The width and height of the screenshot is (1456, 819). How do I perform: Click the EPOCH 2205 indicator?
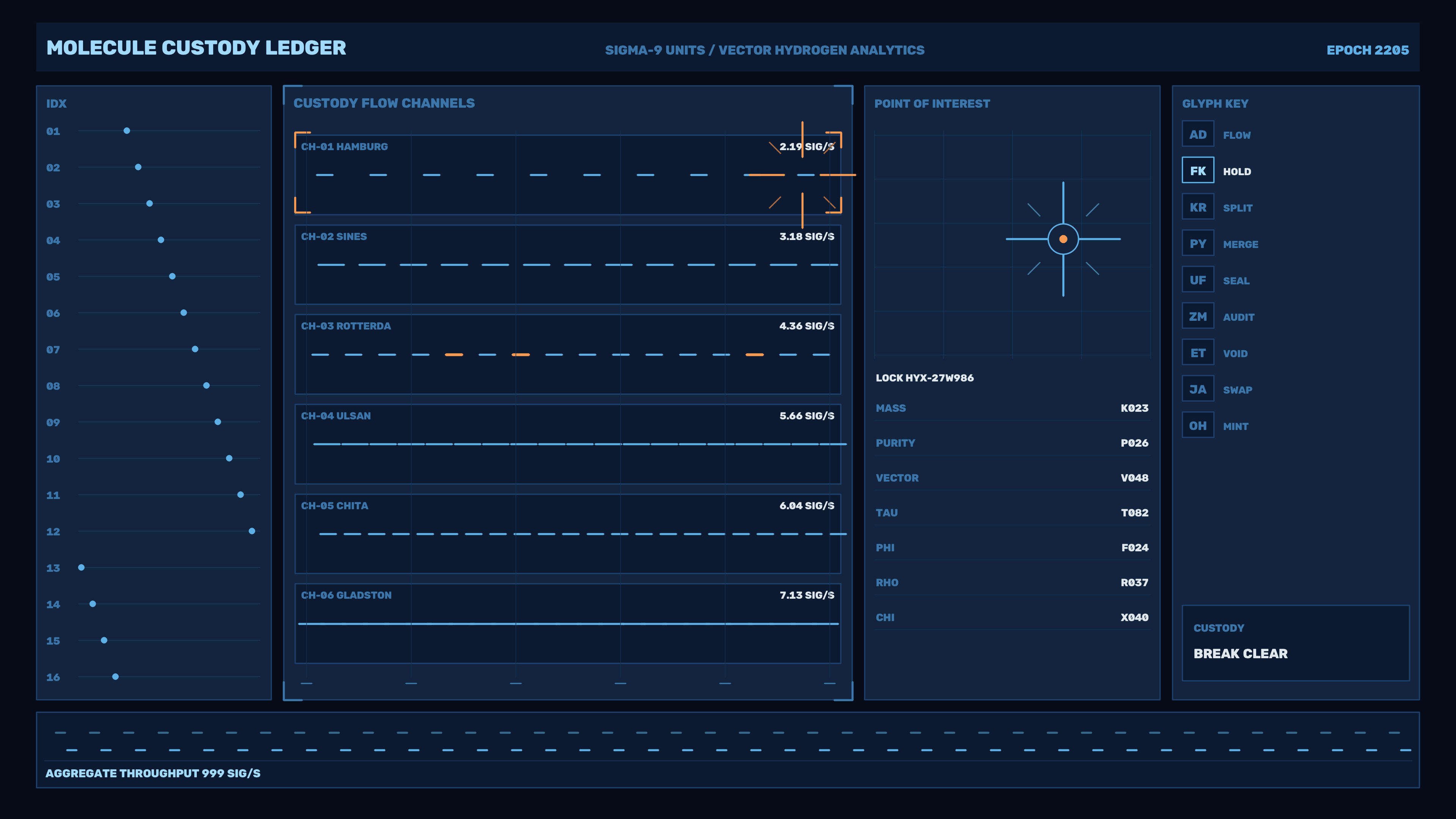click(x=1367, y=50)
